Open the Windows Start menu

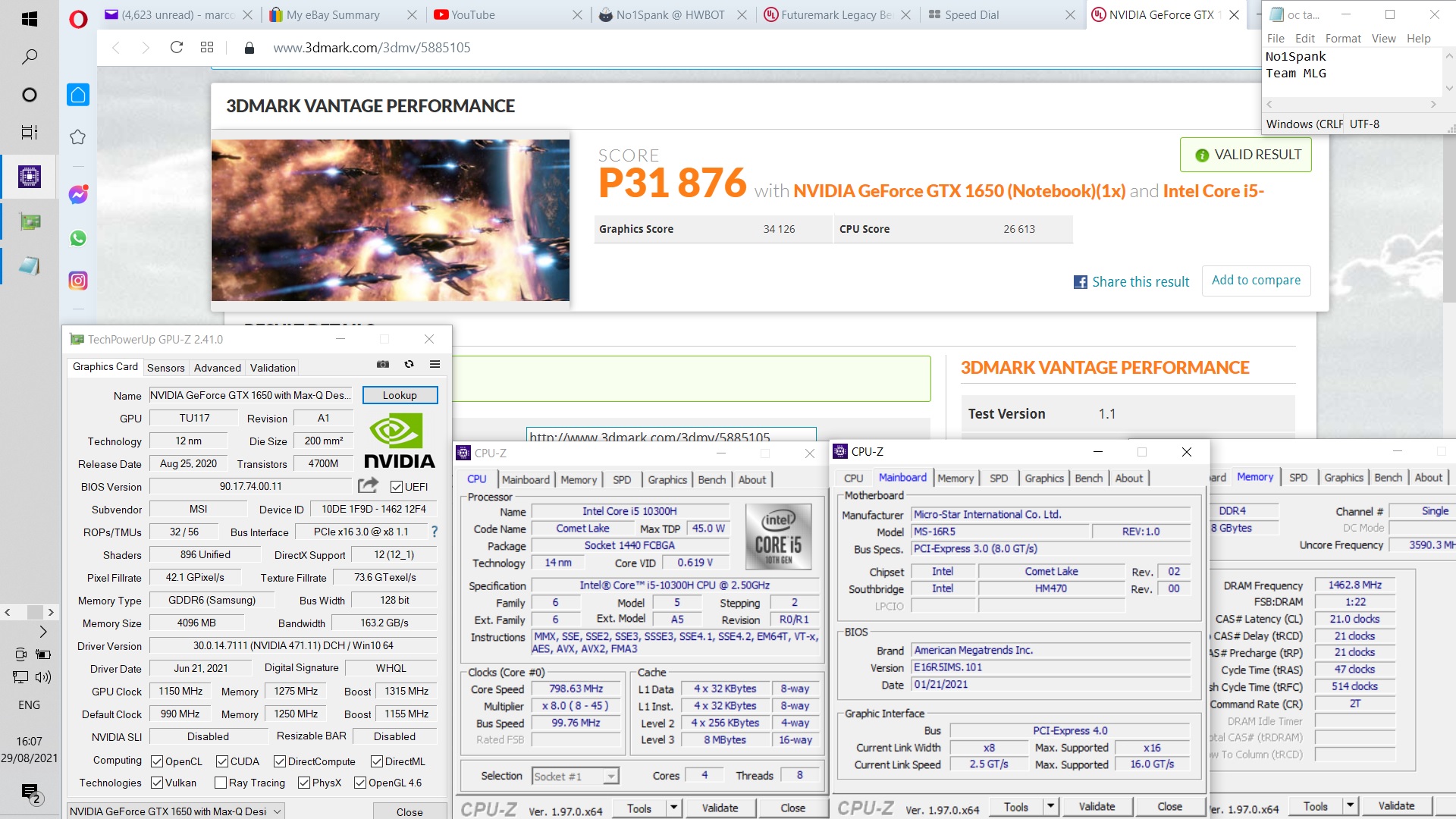coord(30,19)
